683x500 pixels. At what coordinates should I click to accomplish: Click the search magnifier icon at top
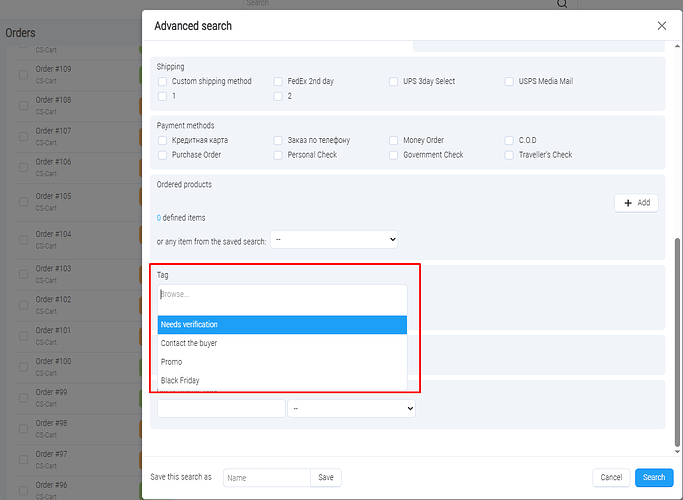point(562,4)
